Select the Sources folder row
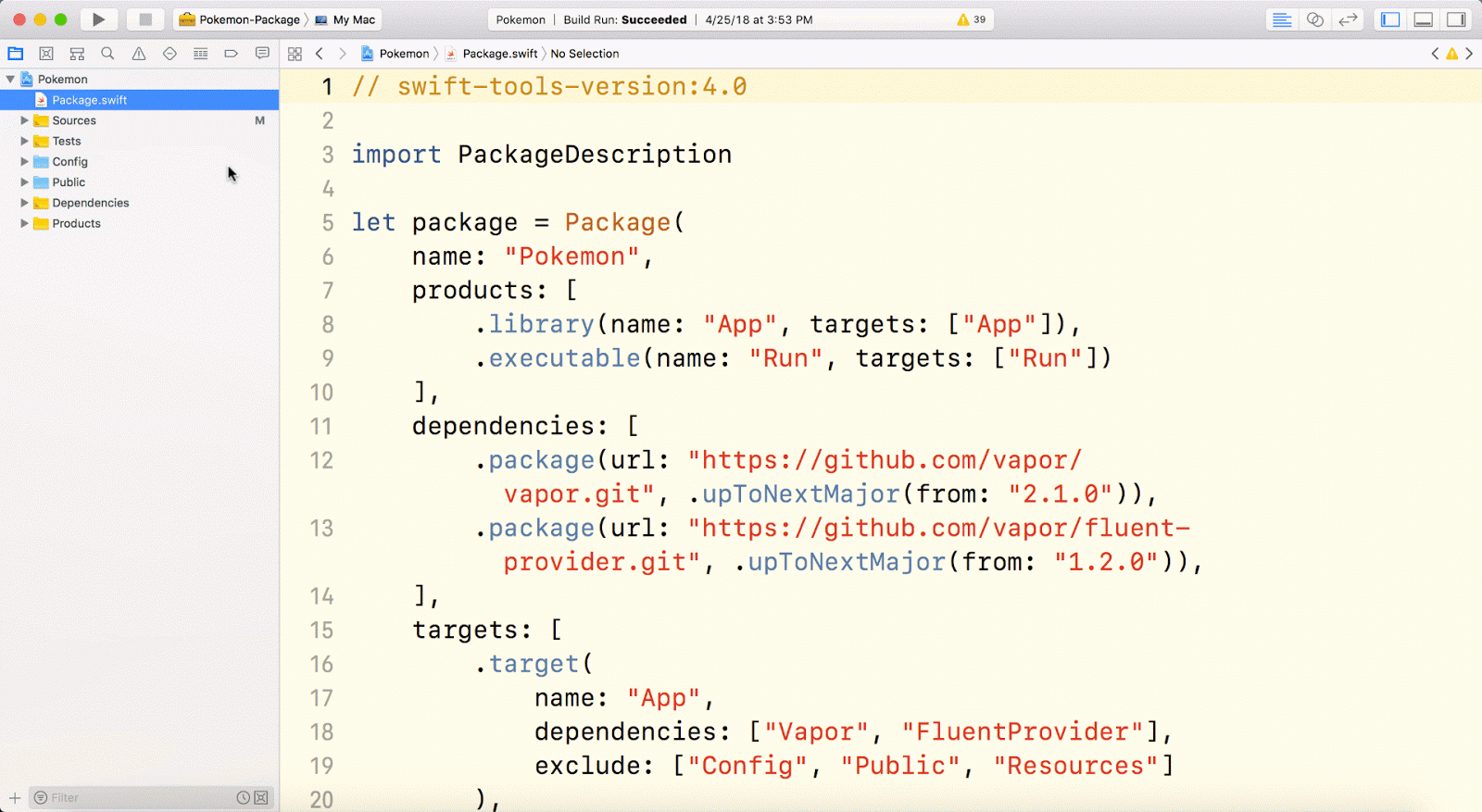 (139, 120)
